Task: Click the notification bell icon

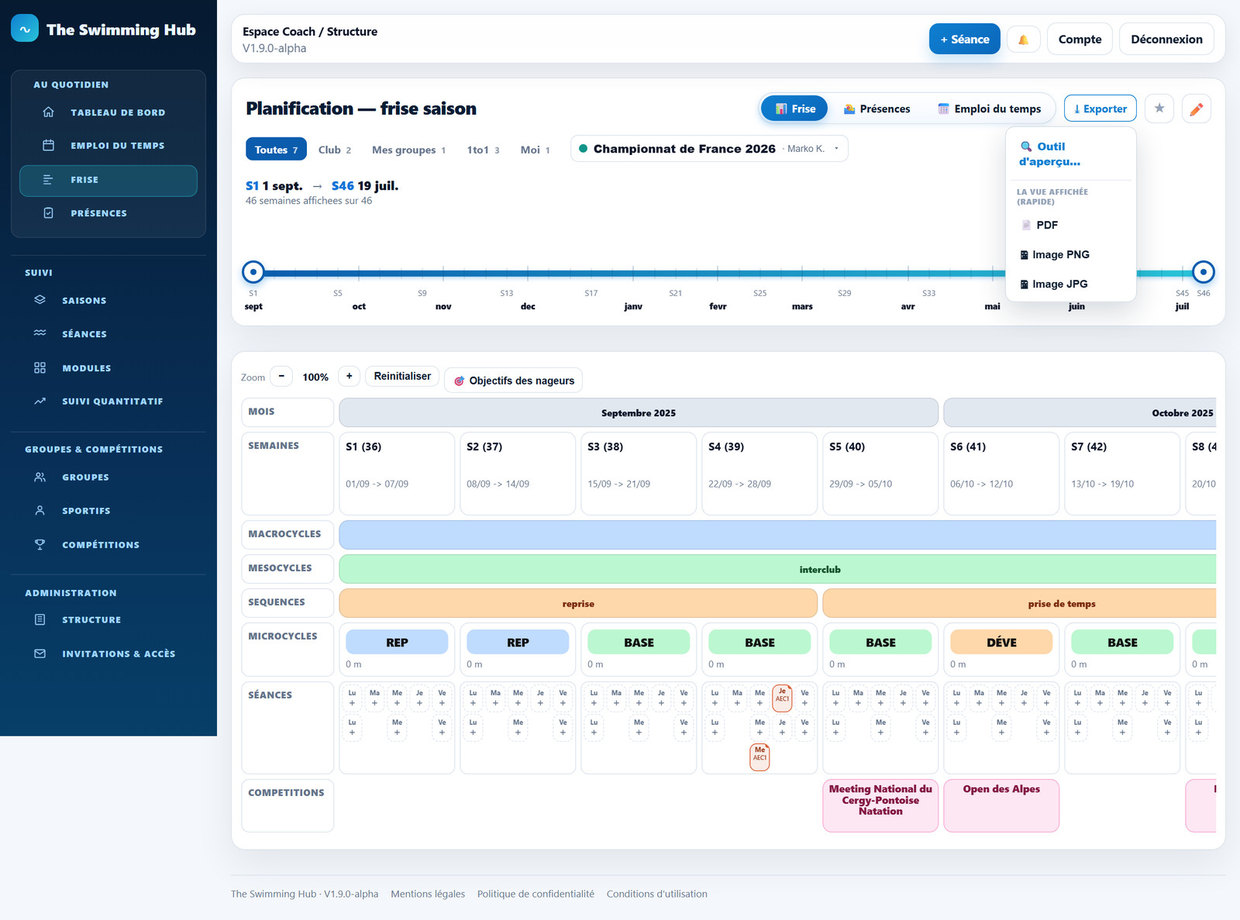Action: coord(1023,39)
